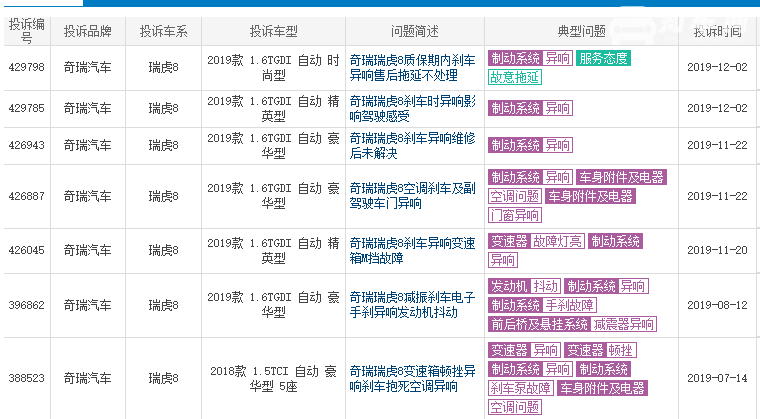Screen dimensions: 760x419
Task: Click the 抖动 tag in row 396862
Action: [545, 286]
